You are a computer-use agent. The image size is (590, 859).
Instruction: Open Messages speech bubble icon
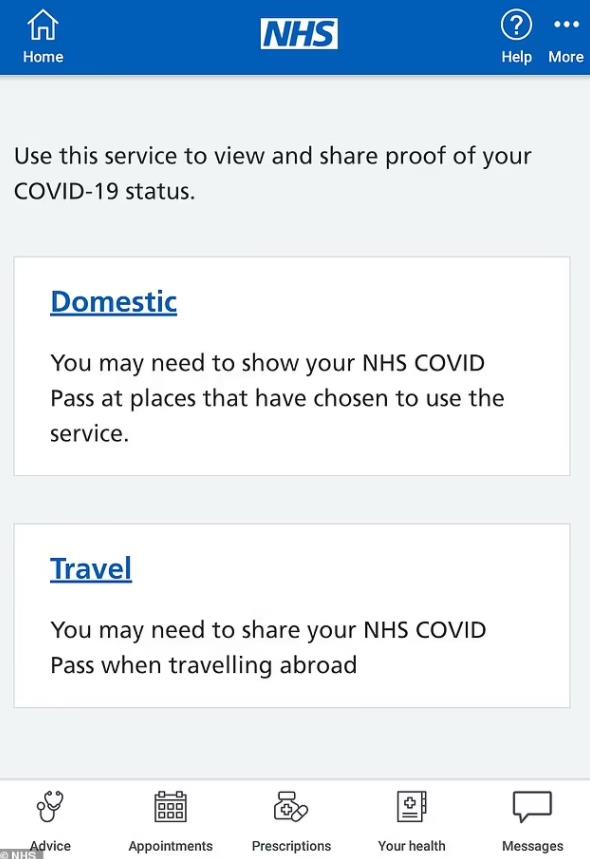[x=532, y=806]
